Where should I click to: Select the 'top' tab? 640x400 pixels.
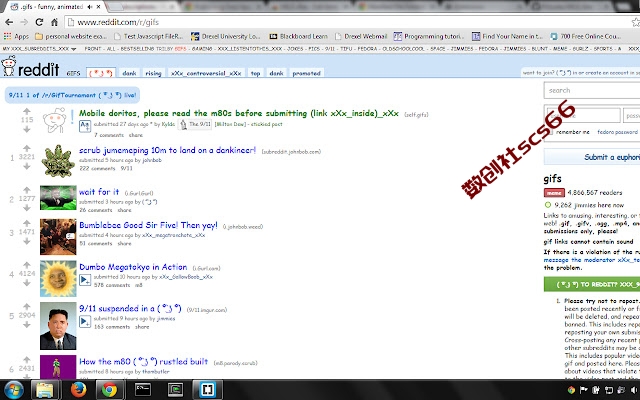(256, 73)
